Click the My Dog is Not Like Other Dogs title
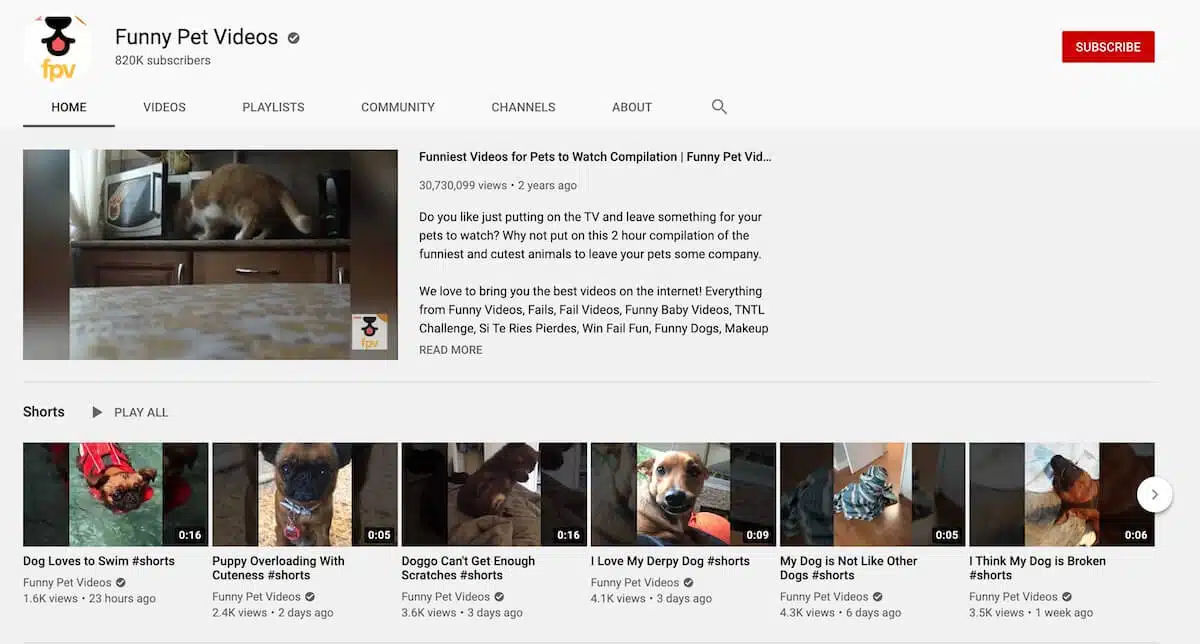 [x=848, y=568]
